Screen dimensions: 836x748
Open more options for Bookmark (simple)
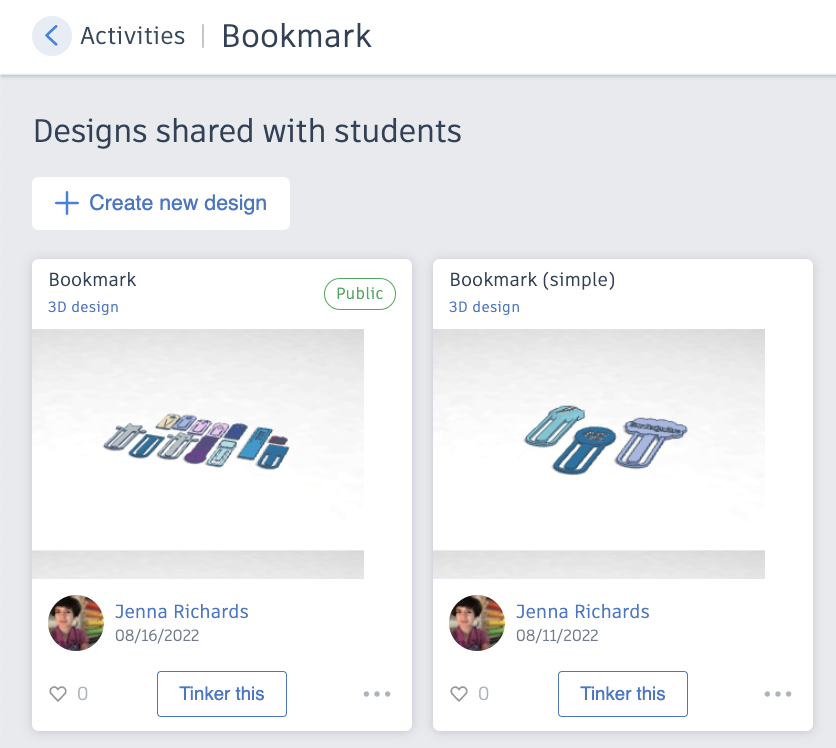(x=778, y=694)
